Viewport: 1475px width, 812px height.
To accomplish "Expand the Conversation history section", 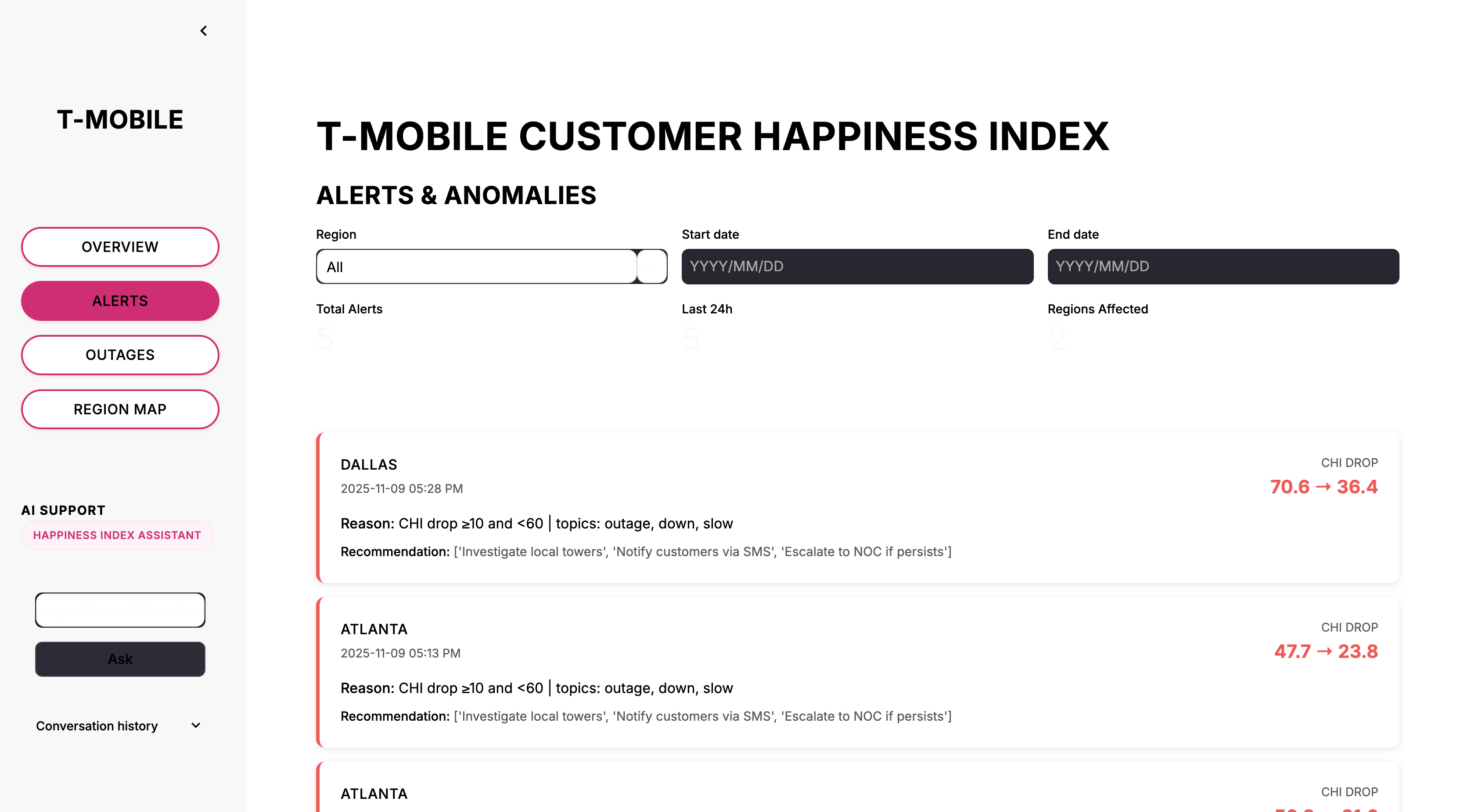I will point(97,726).
